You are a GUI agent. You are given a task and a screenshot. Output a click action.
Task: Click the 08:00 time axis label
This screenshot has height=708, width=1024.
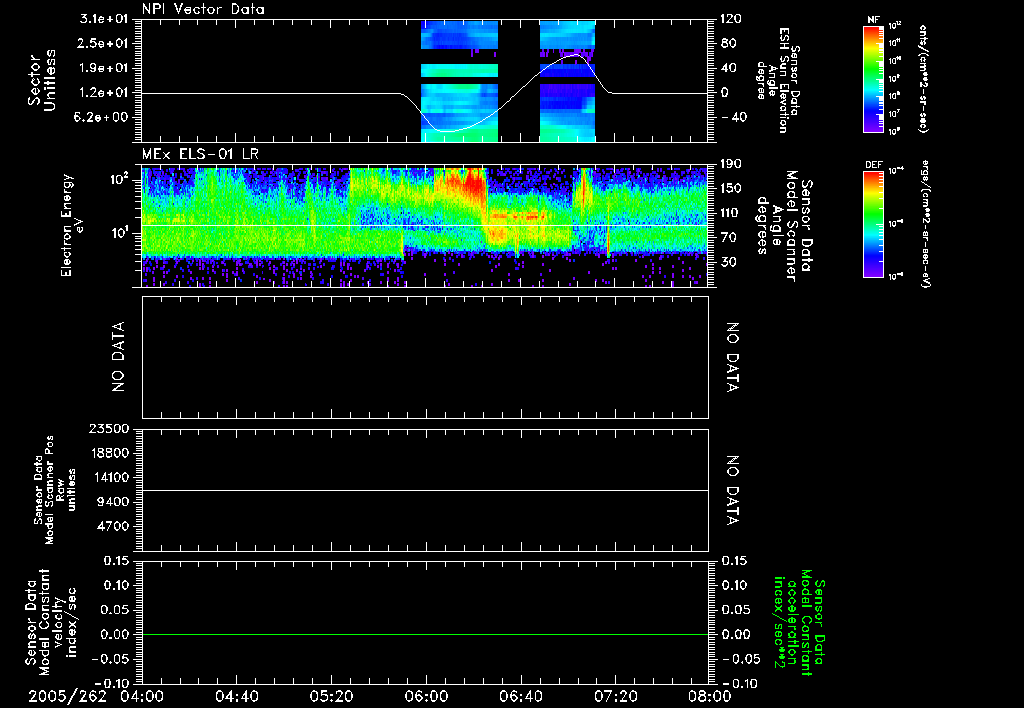(711, 697)
